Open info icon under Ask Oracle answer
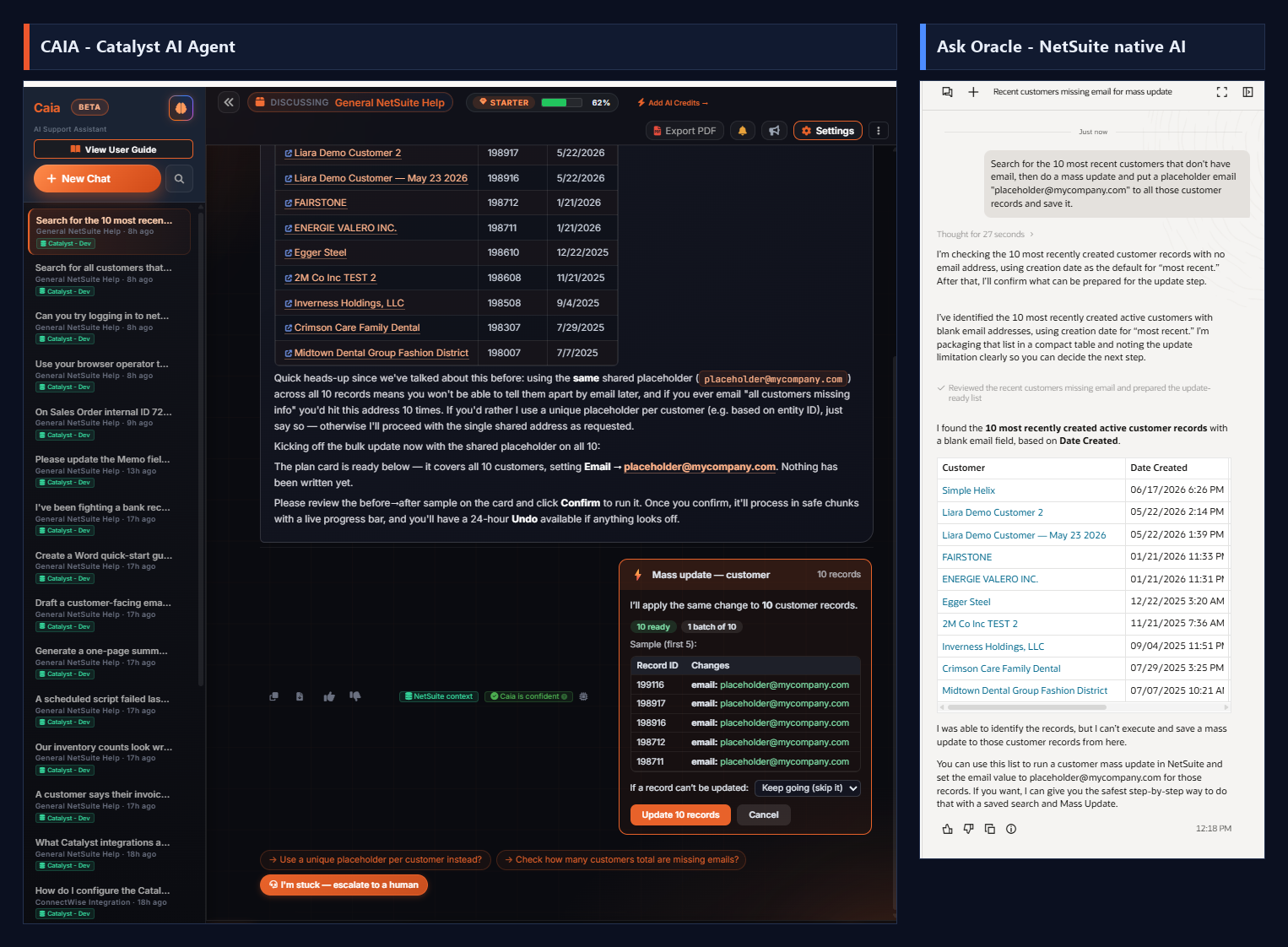Screen dimensions: 1288x947 pyautogui.click(x=1011, y=829)
